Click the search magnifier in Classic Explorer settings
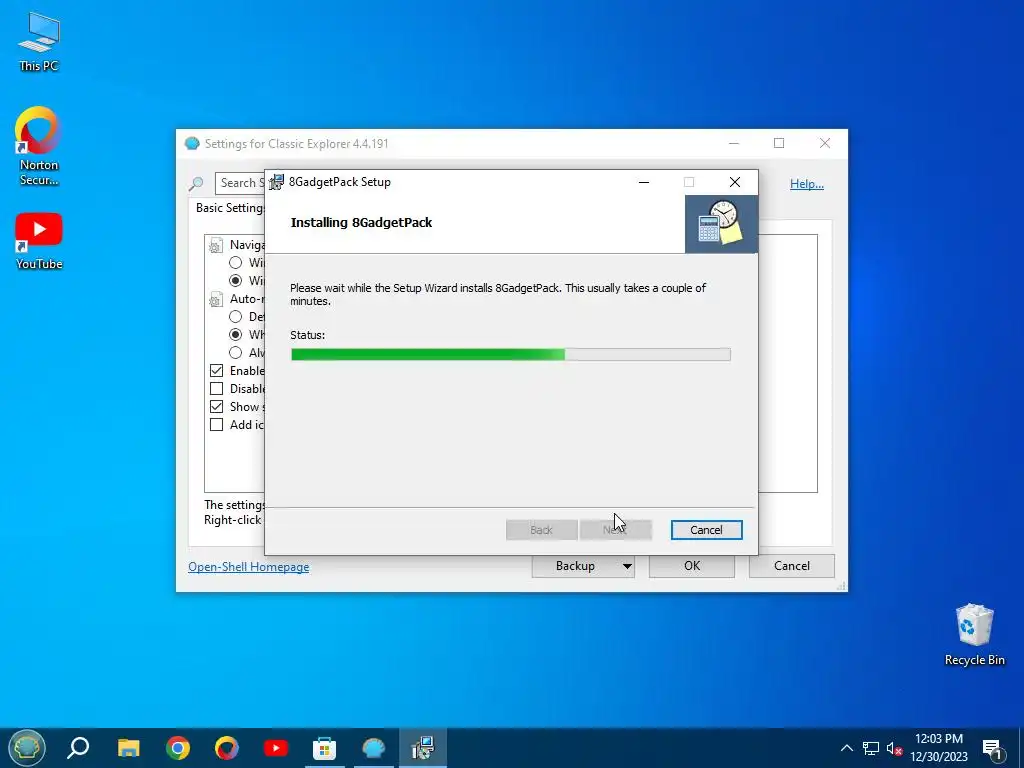 click(x=196, y=184)
